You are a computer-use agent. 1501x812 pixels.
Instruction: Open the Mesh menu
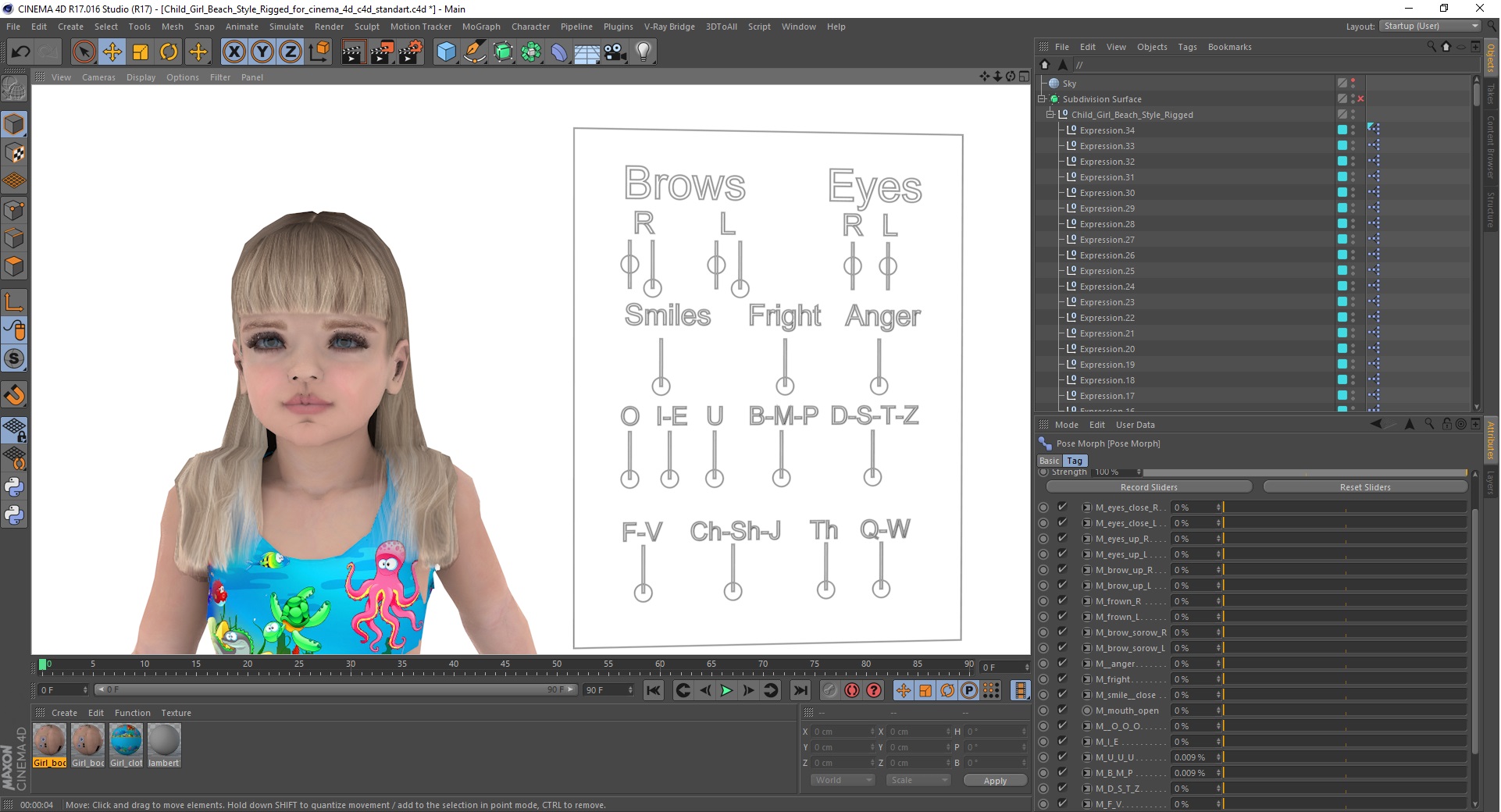(172, 27)
